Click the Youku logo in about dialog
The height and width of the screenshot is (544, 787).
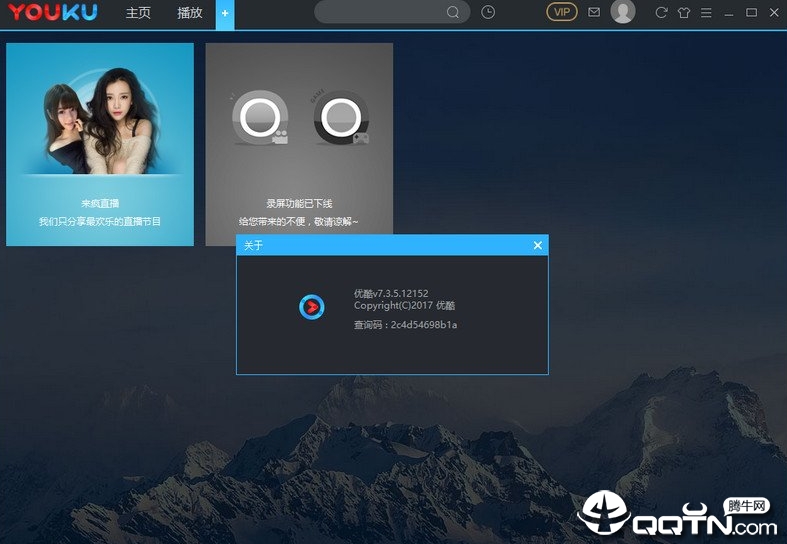[312, 307]
